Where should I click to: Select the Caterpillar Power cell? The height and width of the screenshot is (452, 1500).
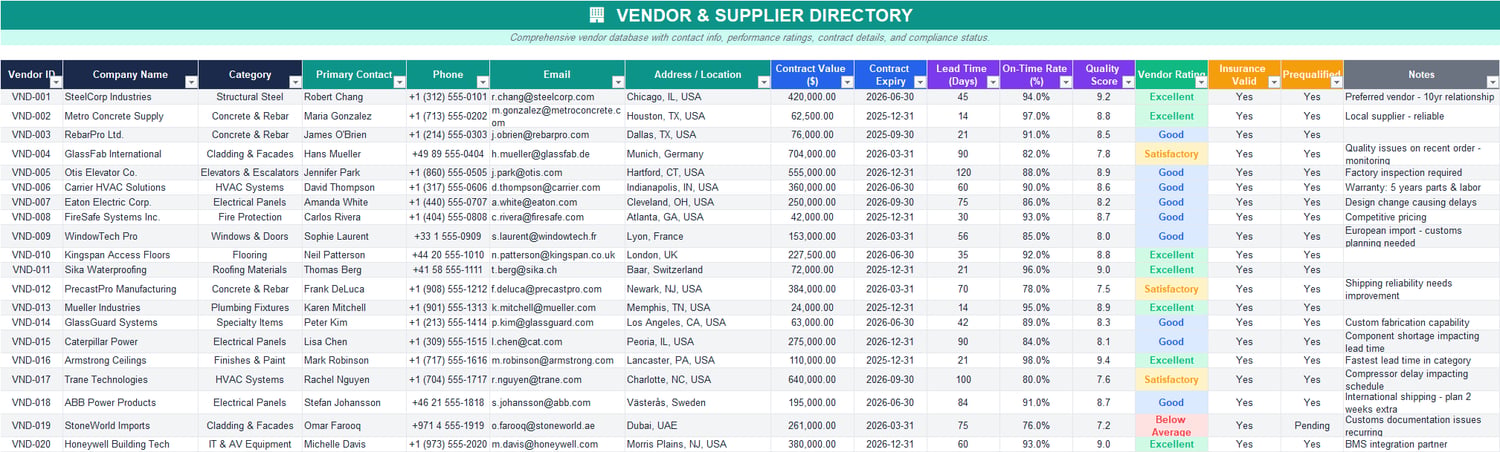tap(131, 341)
